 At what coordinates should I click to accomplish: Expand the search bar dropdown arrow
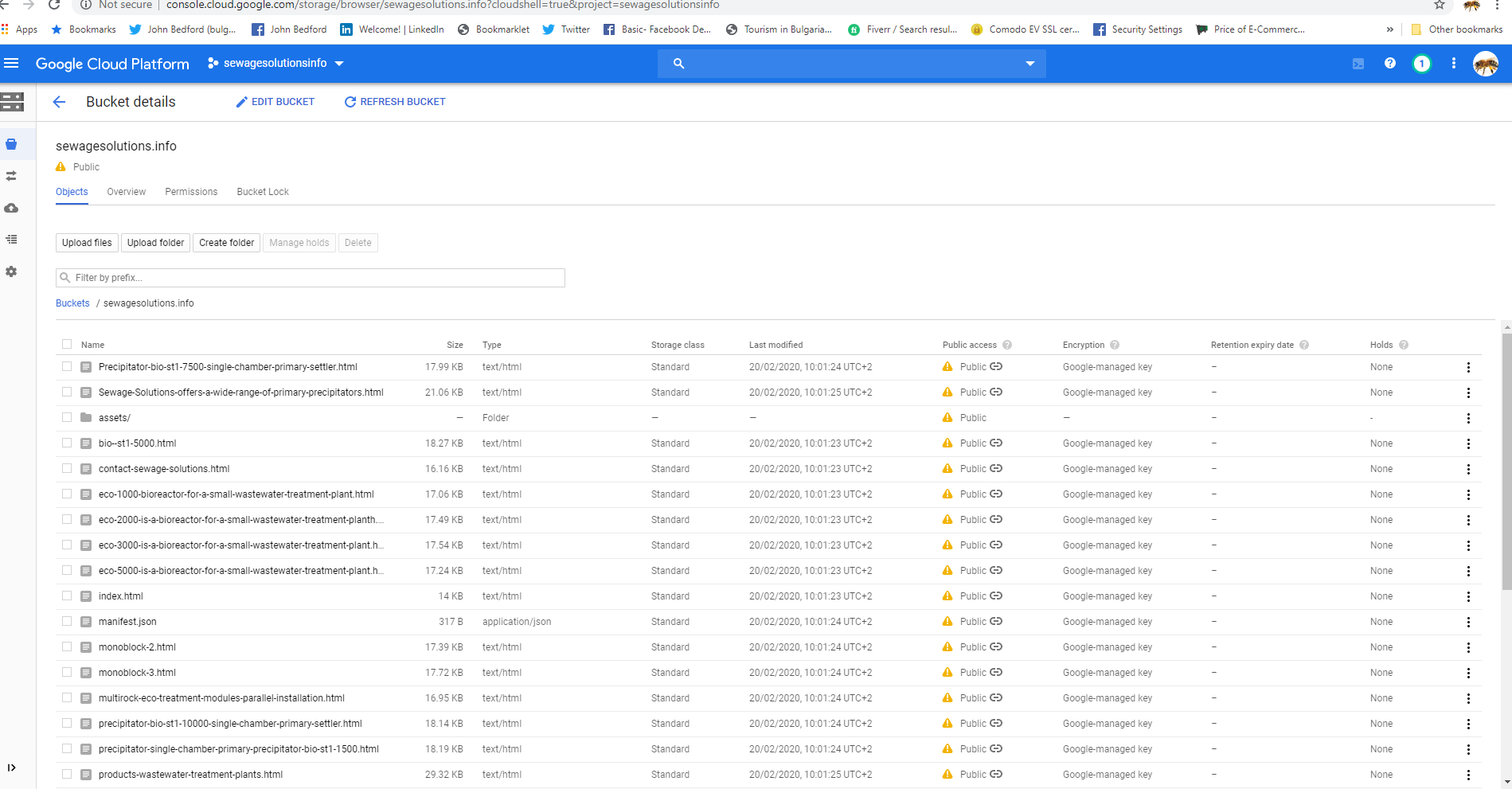[x=1029, y=64]
